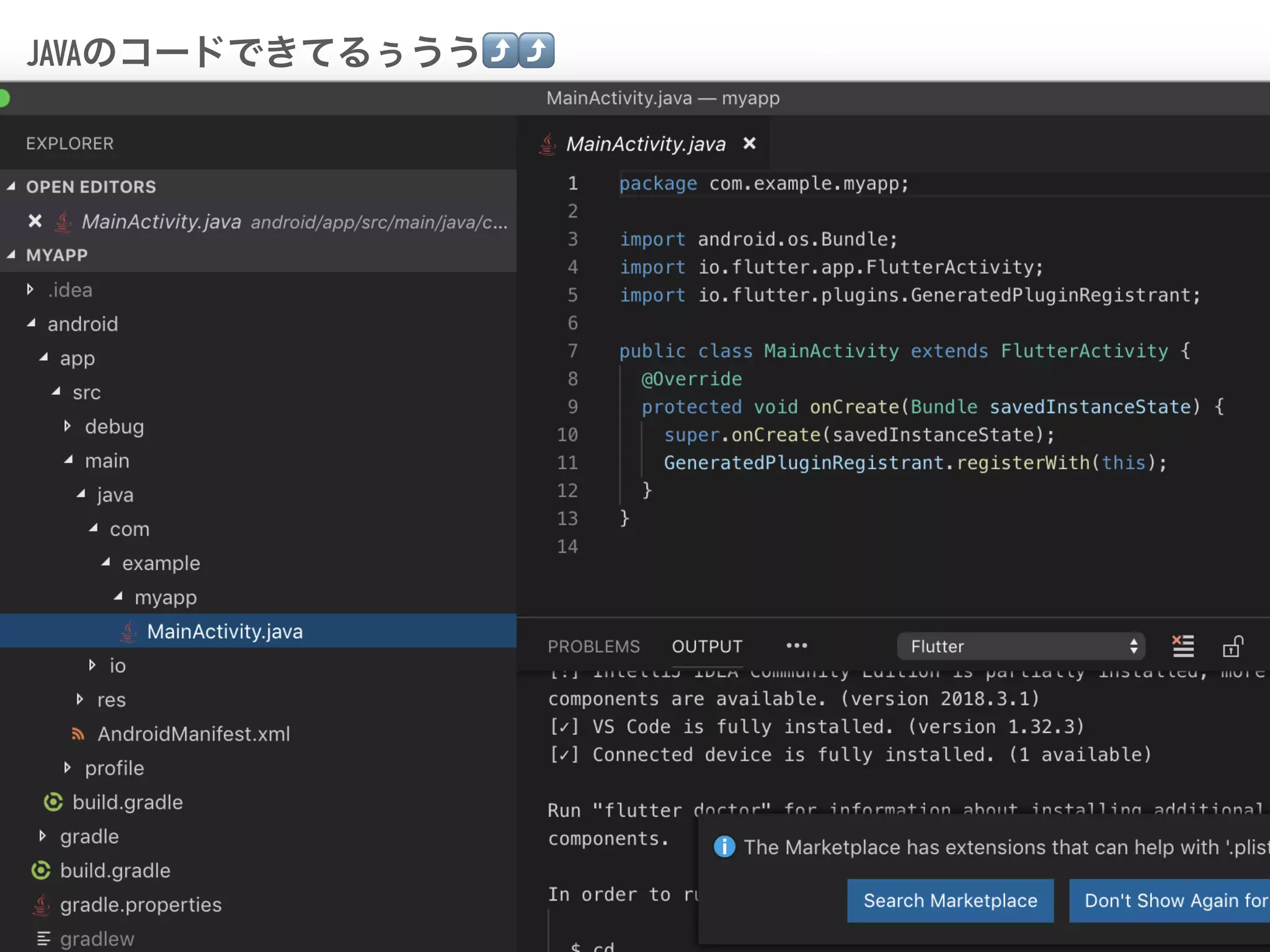The width and height of the screenshot is (1270, 952).
Task: Click Java icon beside MainActivity.java tree item
Action: pyautogui.click(x=128, y=632)
